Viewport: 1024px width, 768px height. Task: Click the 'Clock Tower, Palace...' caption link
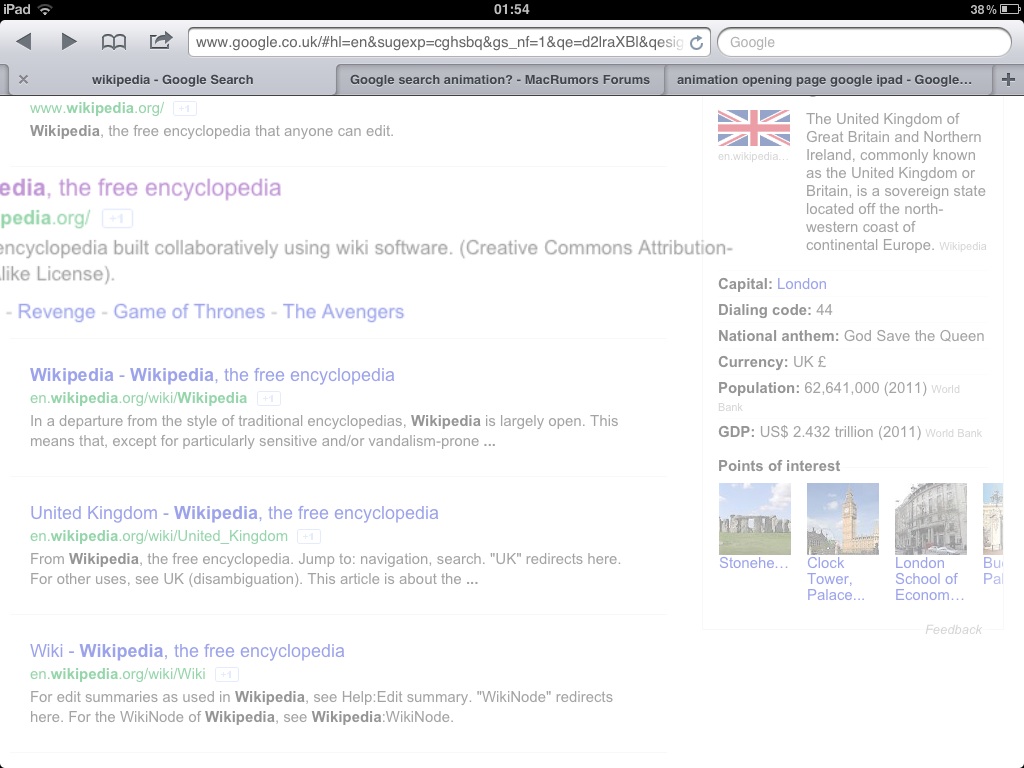coord(836,579)
